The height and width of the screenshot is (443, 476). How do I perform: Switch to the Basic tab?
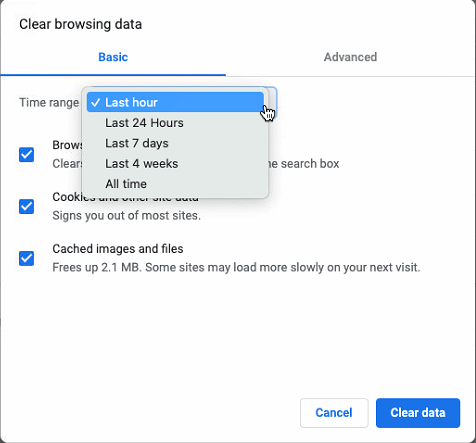pos(113,57)
